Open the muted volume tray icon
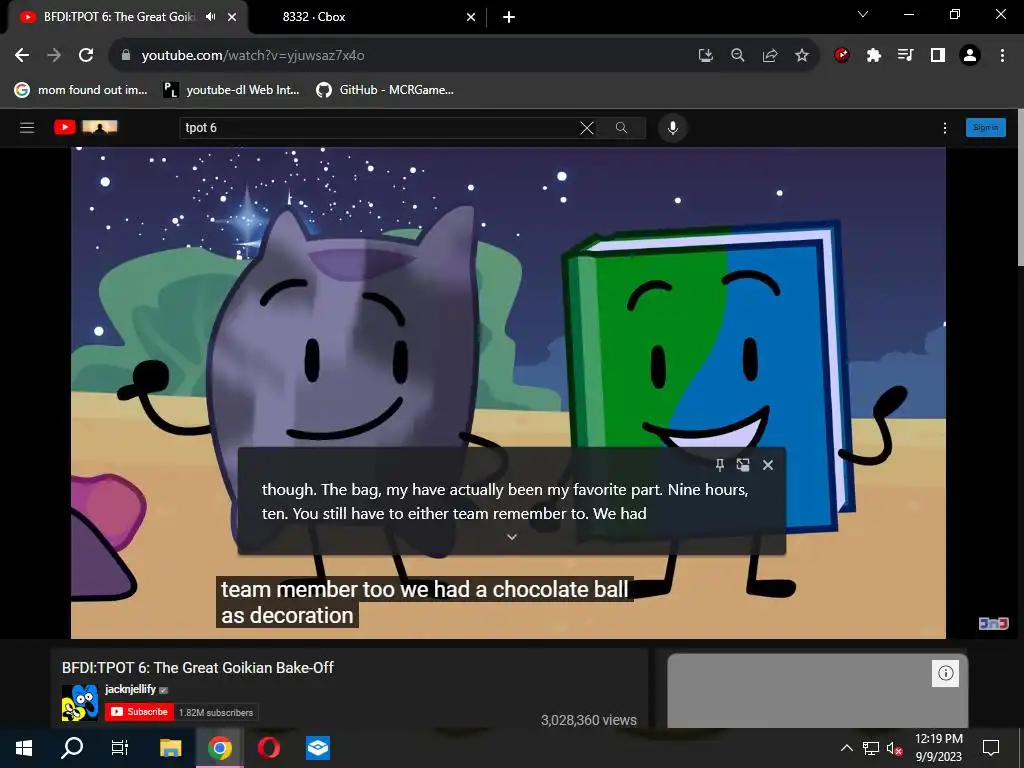The height and width of the screenshot is (768, 1024). (x=895, y=748)
